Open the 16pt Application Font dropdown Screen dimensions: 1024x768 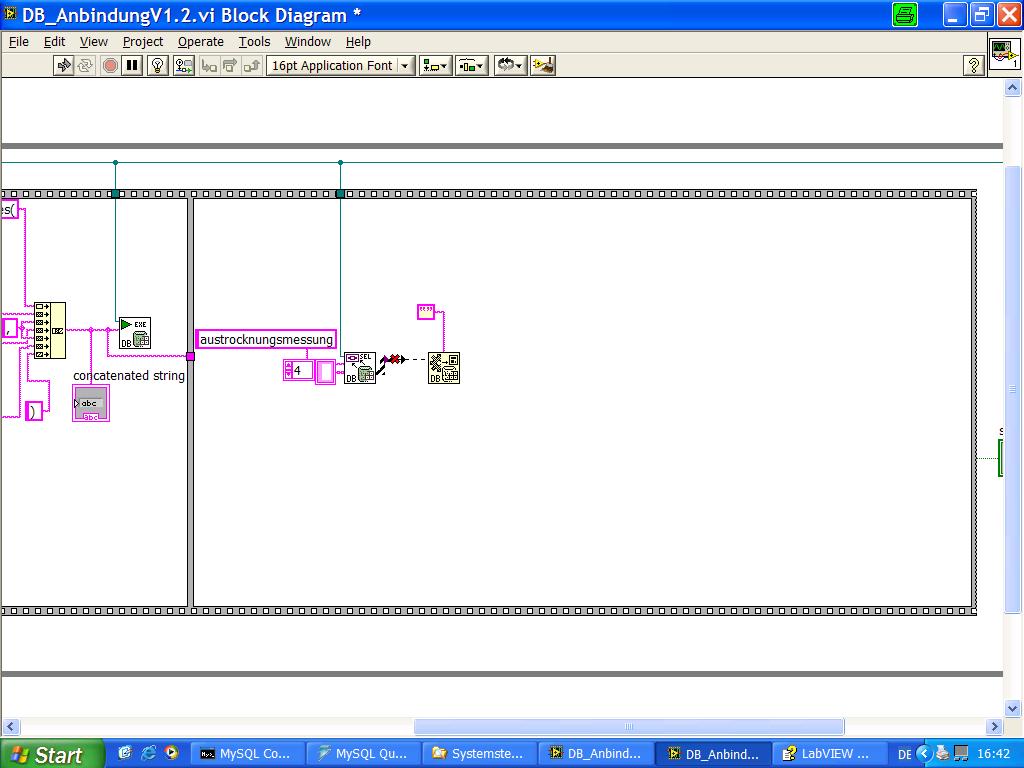click(340, 65)
